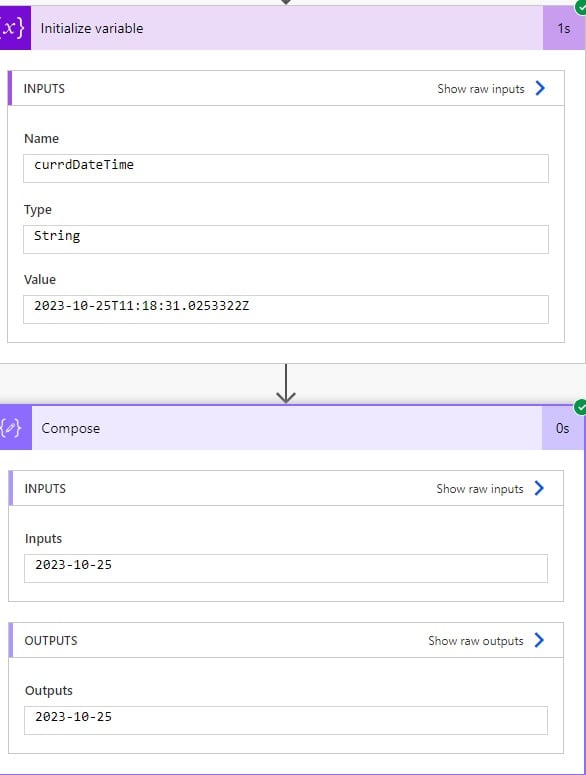Select the Compose Inputs 2023-10-25 field

(286, 569)
